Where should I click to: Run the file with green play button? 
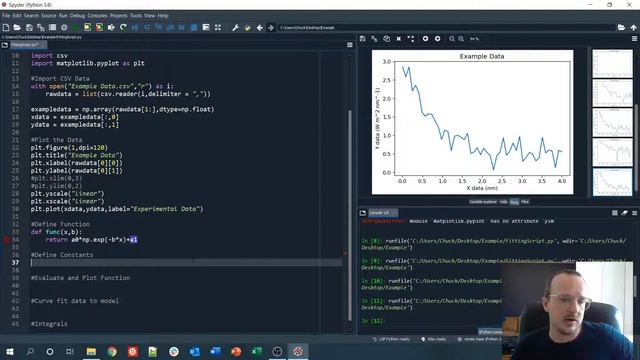[x=76, y=27]
